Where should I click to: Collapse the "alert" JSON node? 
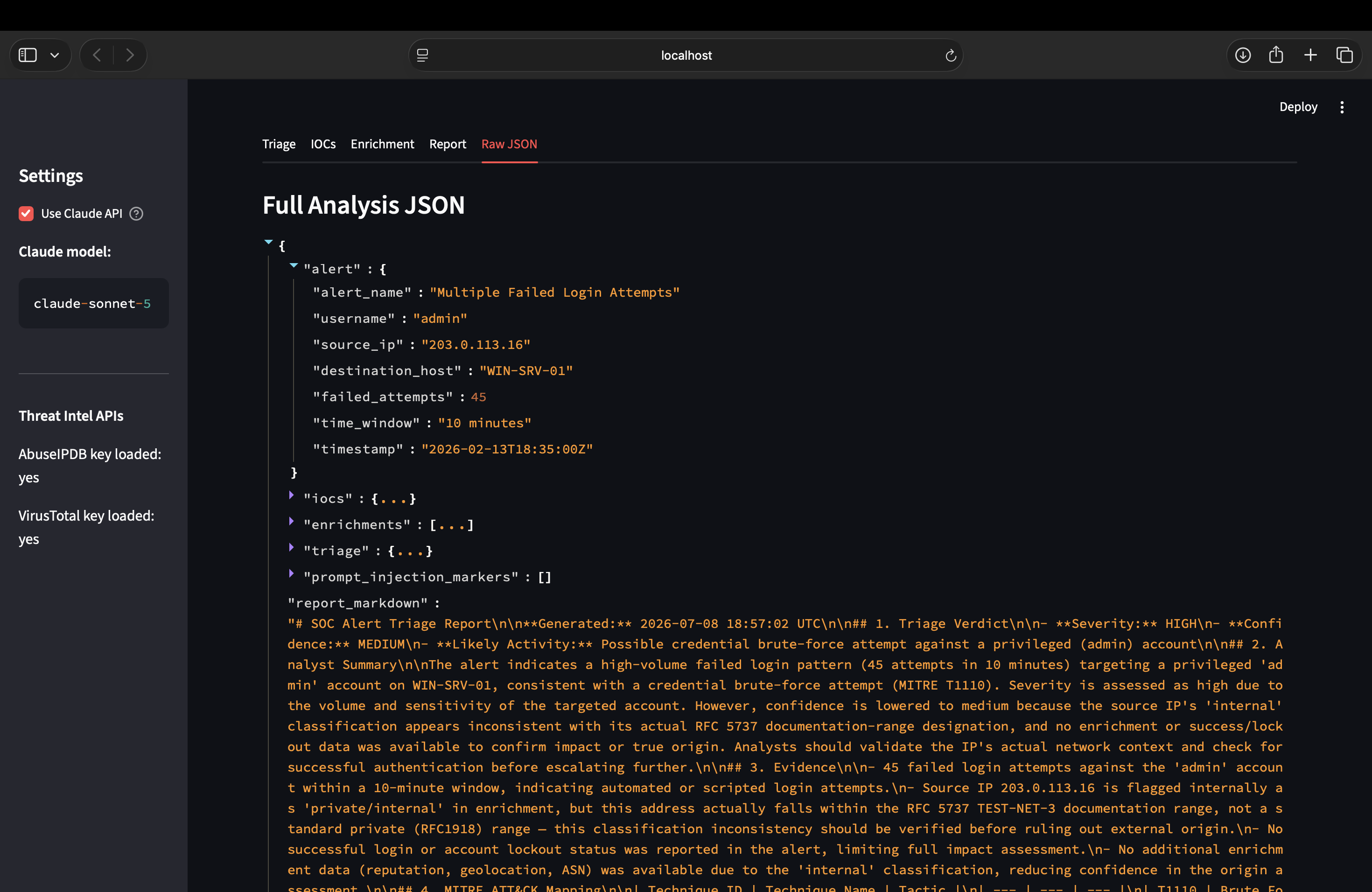coord(294,265)
